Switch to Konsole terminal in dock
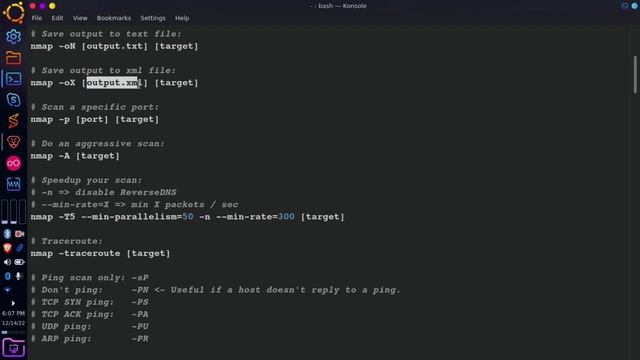640x360 pixels. coord(13,79)
